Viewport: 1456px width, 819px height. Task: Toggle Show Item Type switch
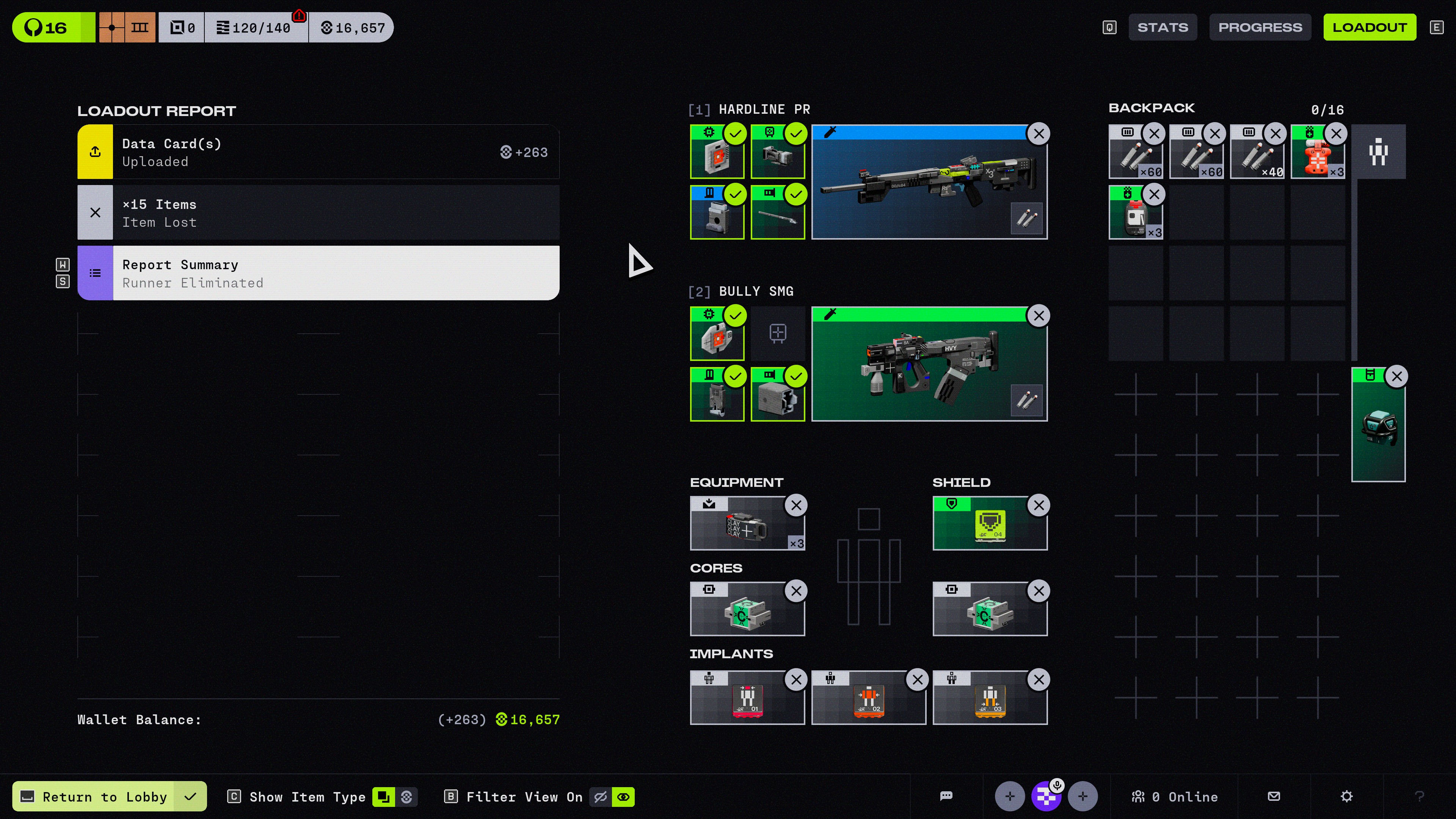click(x=394, y=797)
